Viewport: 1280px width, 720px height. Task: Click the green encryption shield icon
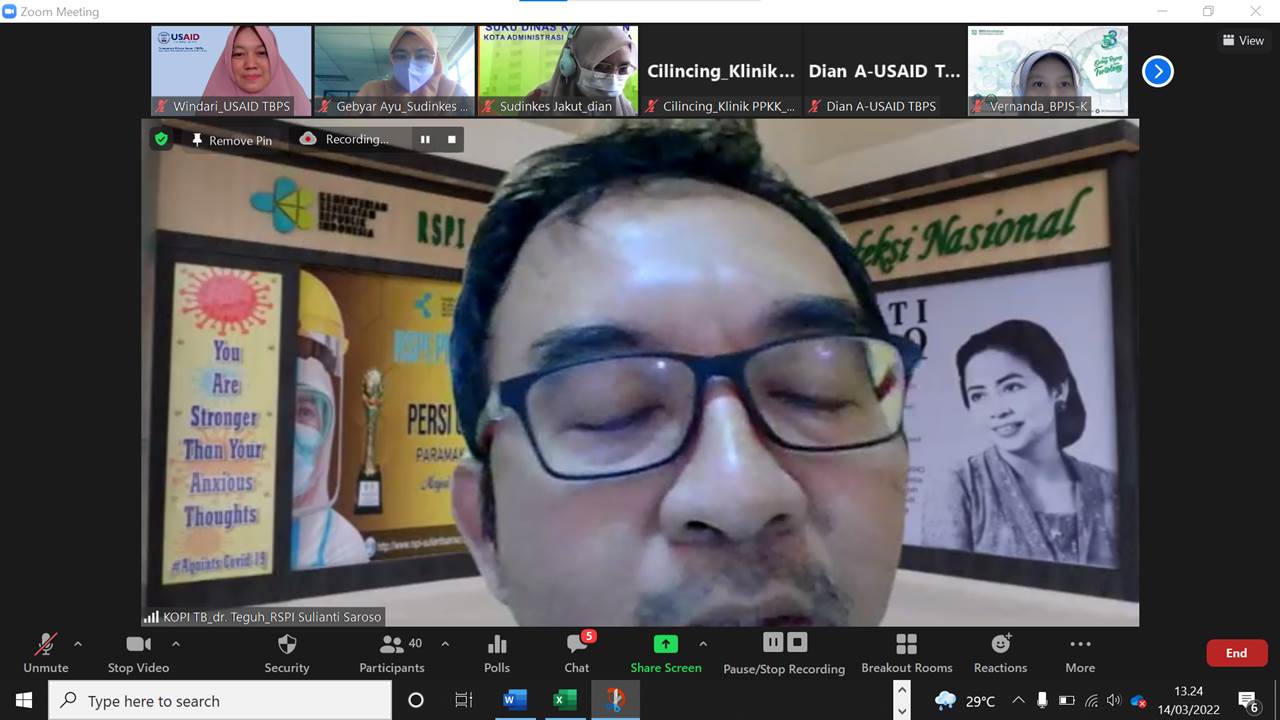tap(161, 139)
